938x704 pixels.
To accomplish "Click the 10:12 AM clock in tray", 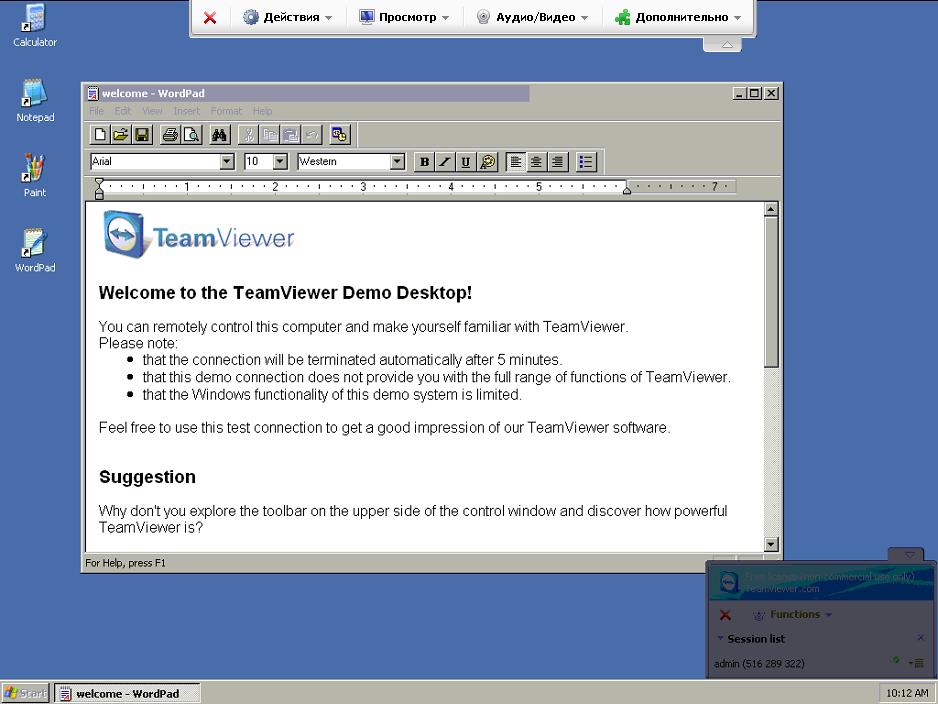I will [907, 693].
